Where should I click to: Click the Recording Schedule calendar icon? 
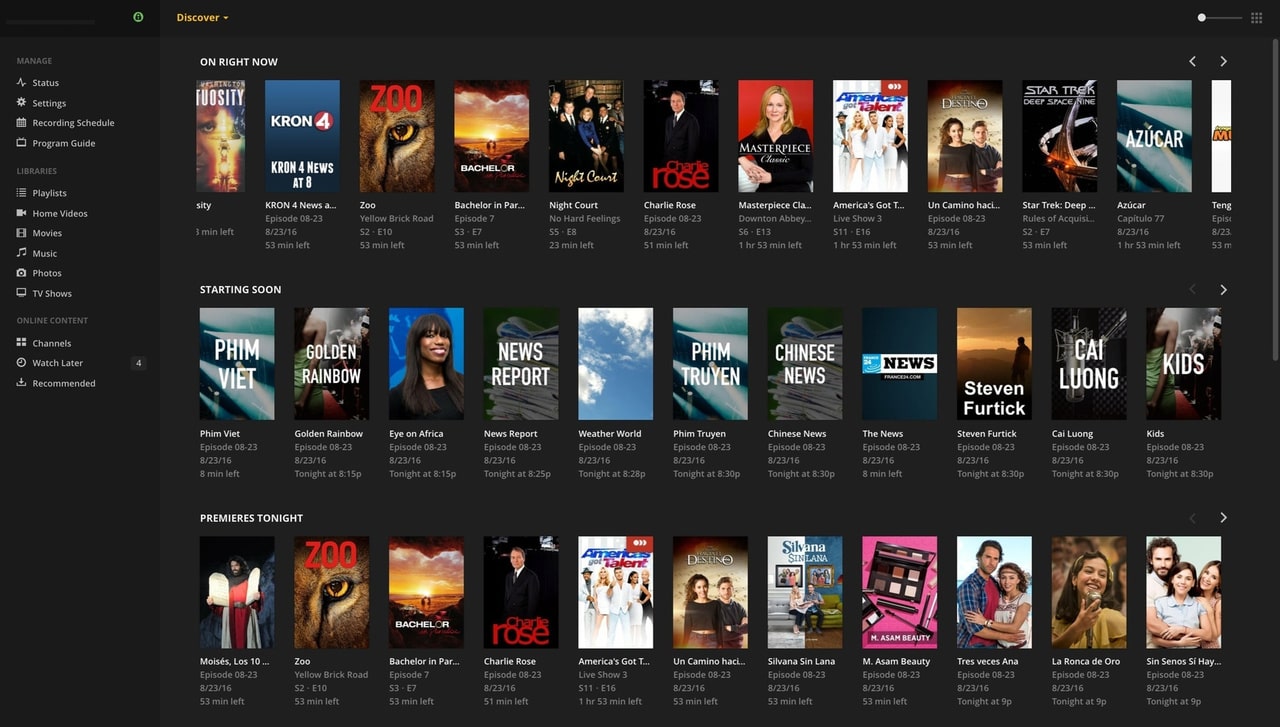pyautogui.click(x=21, y=123)
